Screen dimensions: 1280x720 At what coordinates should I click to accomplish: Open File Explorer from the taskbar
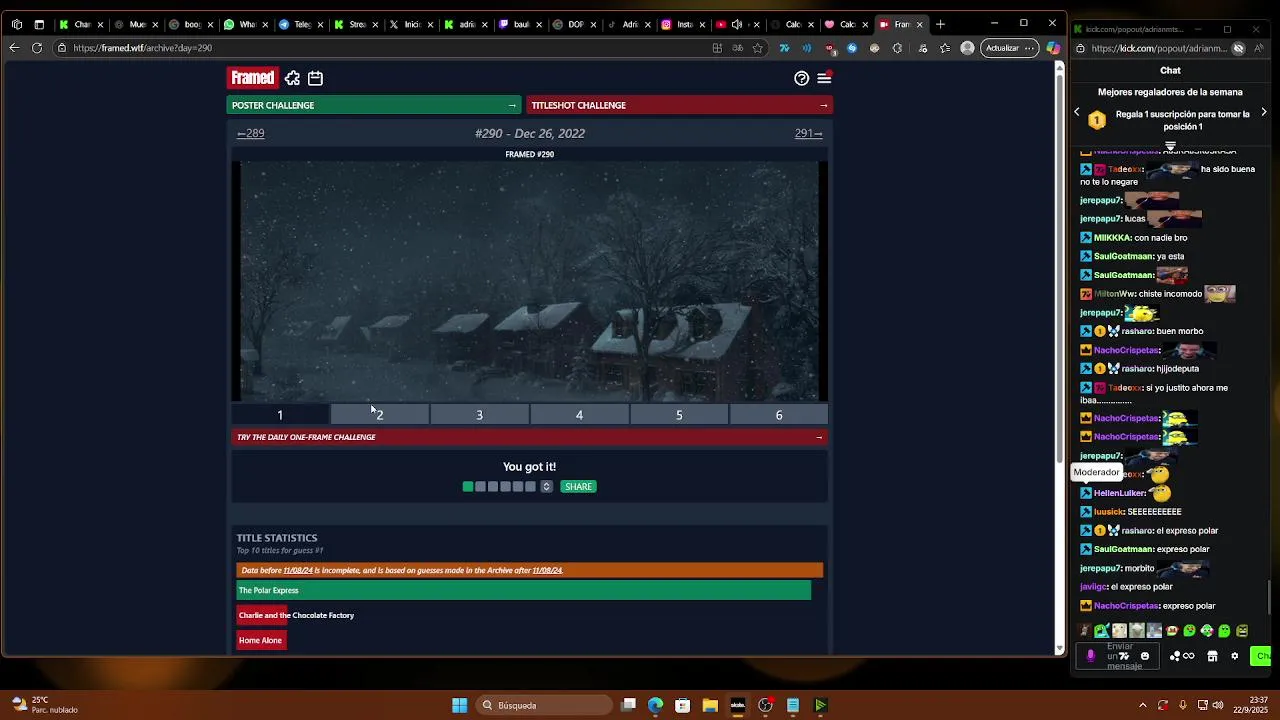click(x=710, y=705)
